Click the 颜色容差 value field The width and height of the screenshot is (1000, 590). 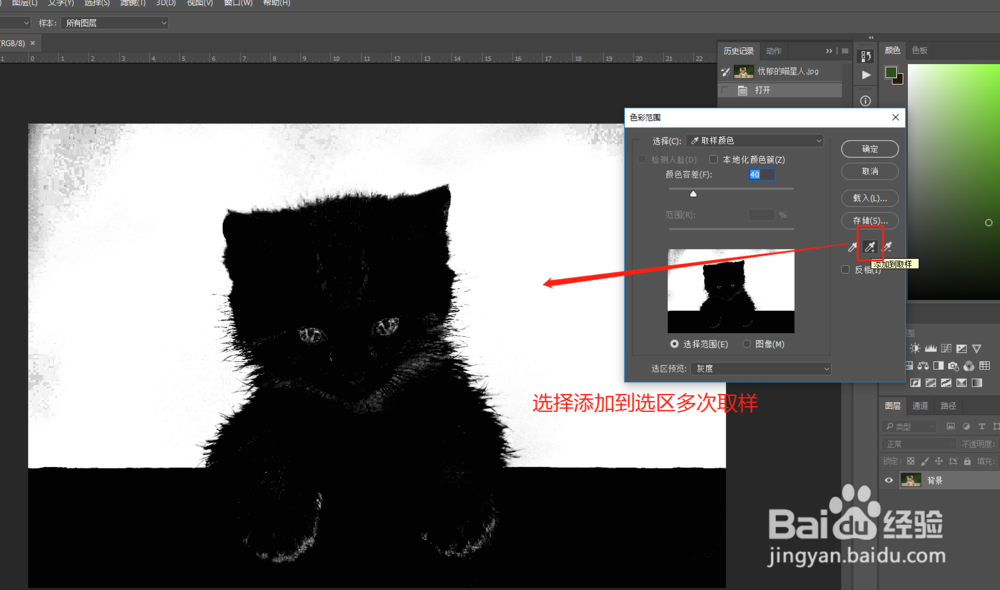761,174
